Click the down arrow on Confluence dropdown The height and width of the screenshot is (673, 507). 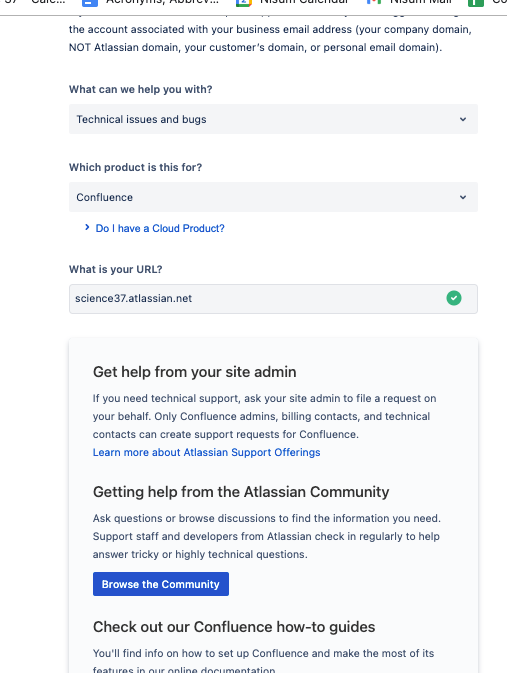tap(463, 197)
